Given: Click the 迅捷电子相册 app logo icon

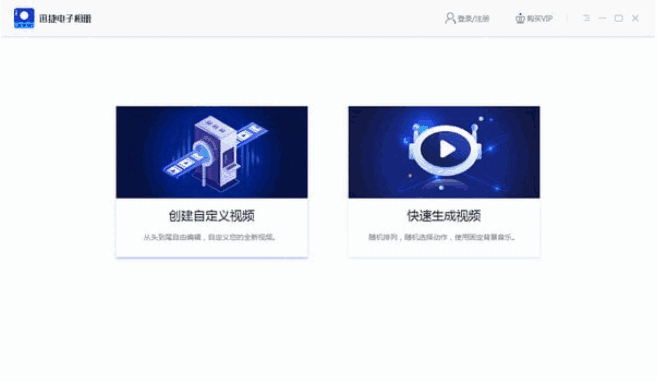Looking at the screenshot, I should click(x=24, y=18).
